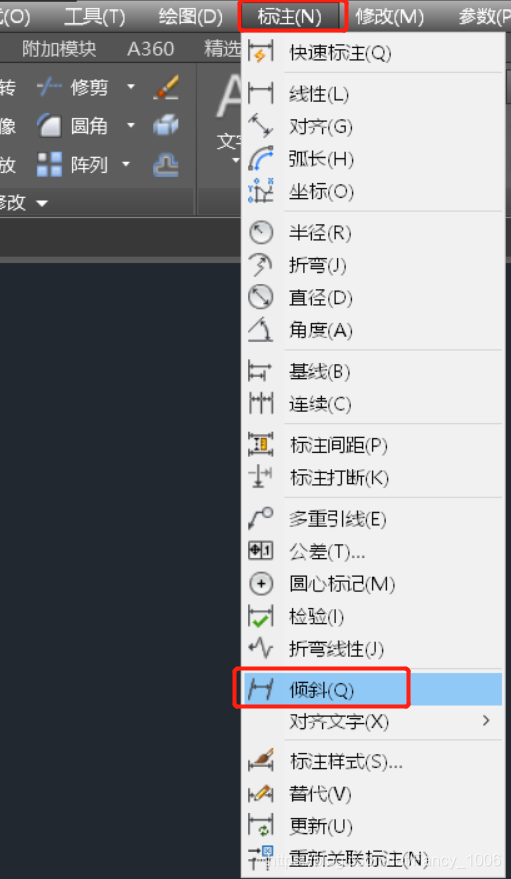Select the Inspection (检验) checkmark icon
The image size is (511, 879).
click(261, 617)
